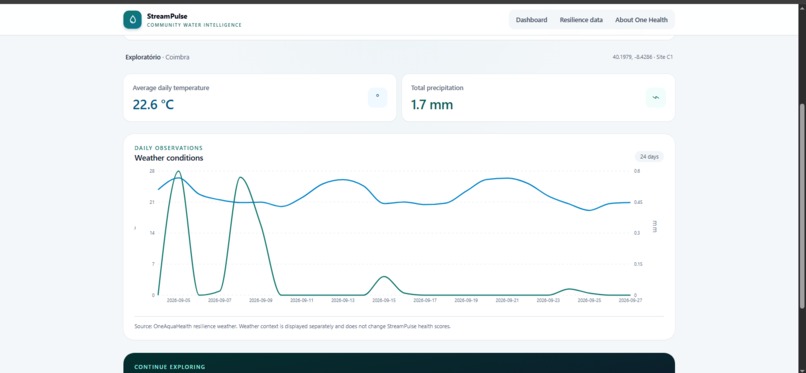
Task: Click the StreamPulse water drop logo icon
Action: [132, 20]
